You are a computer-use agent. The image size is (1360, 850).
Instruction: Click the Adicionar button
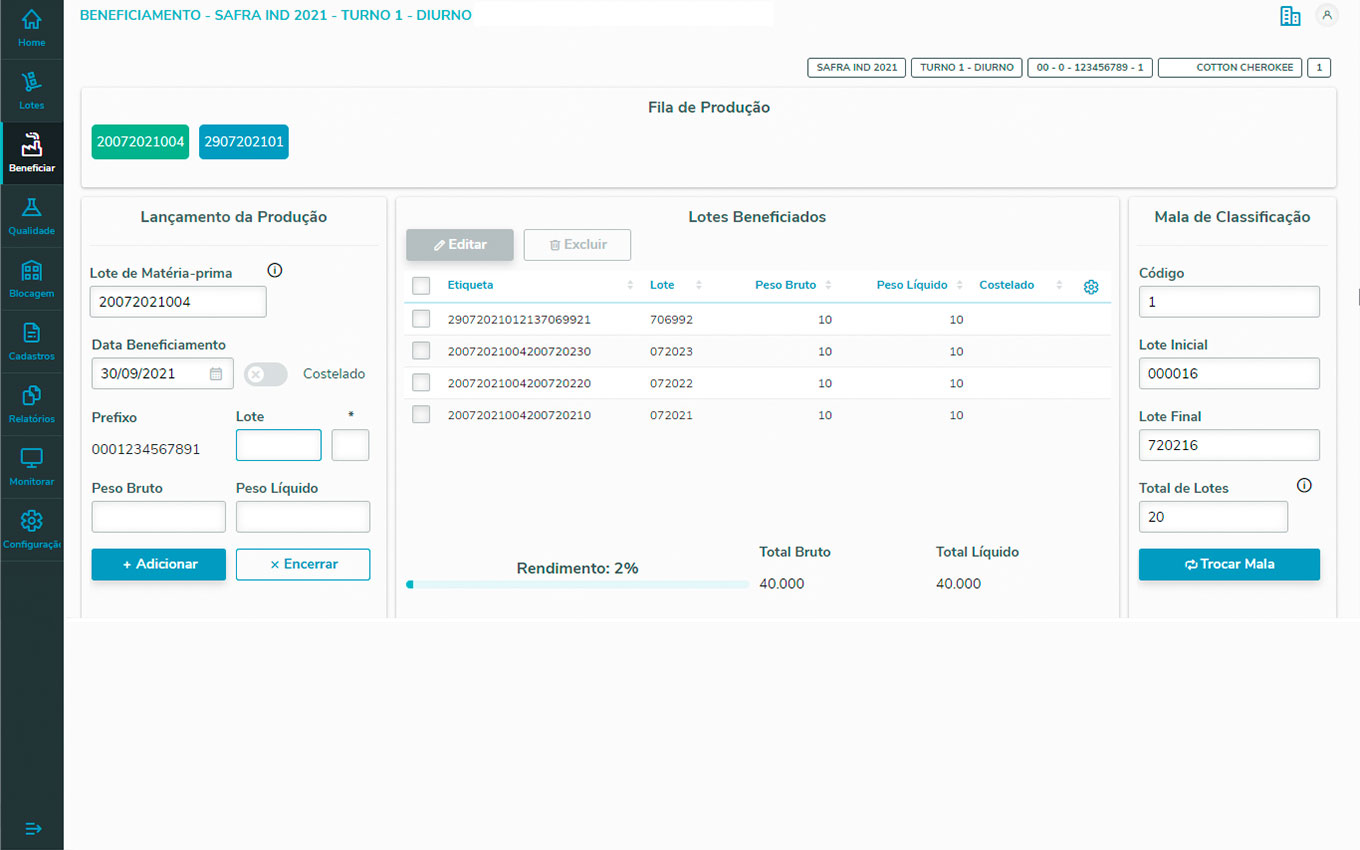tap(159, 564)
